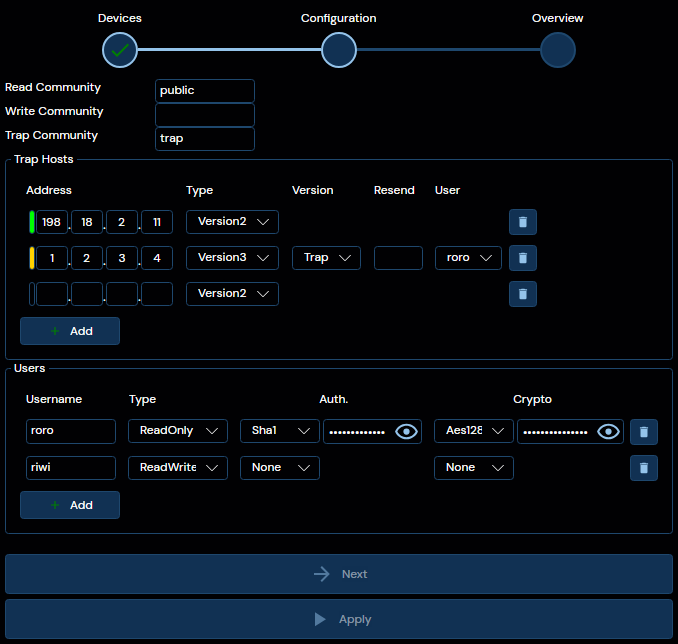
Task: Focus the Trap Community field
Action: click(205, 139)
